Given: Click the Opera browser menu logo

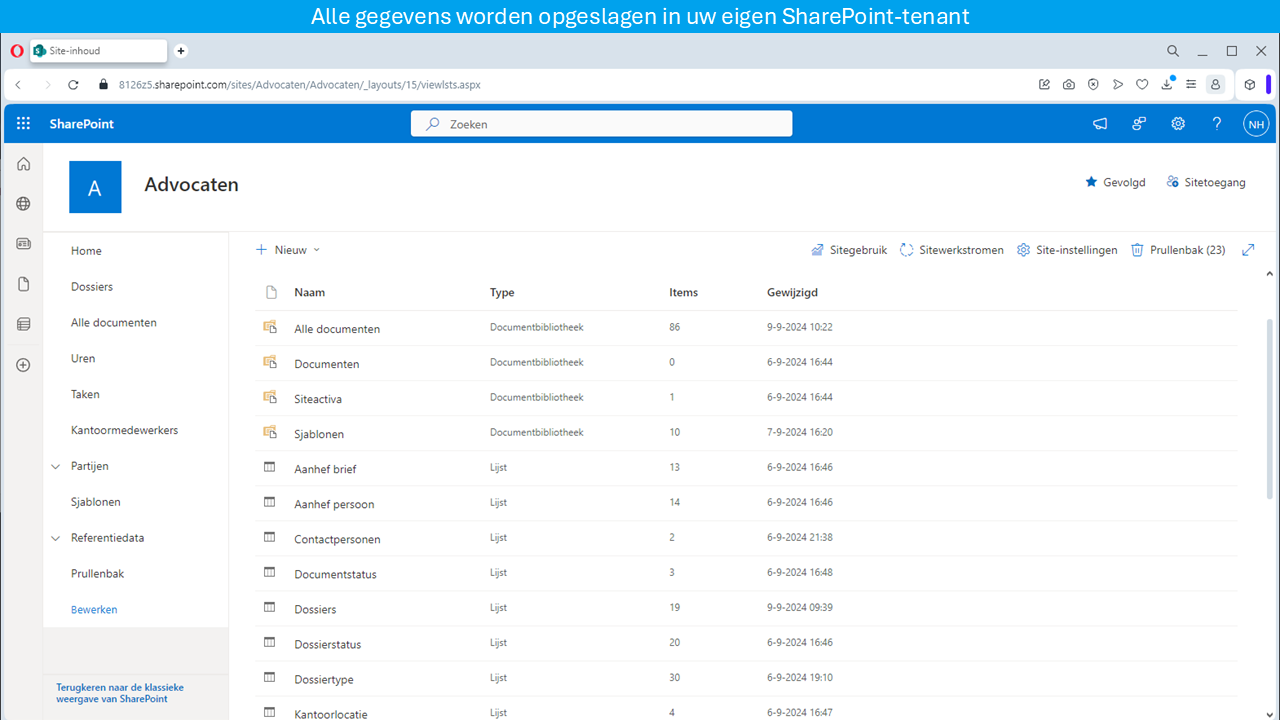Looking at the screenshot, I should 17,51.
